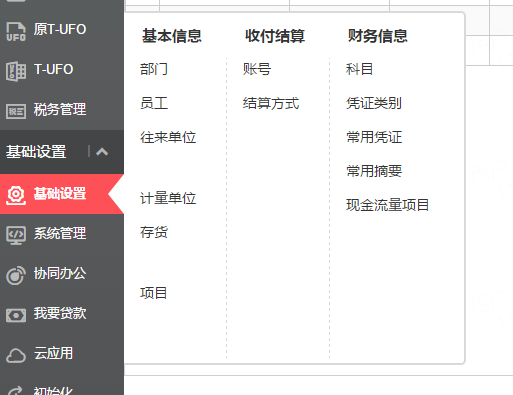Open 科目 under 财务信息
Viewport: 513px width, 395px height.
(x=359, y=69)
